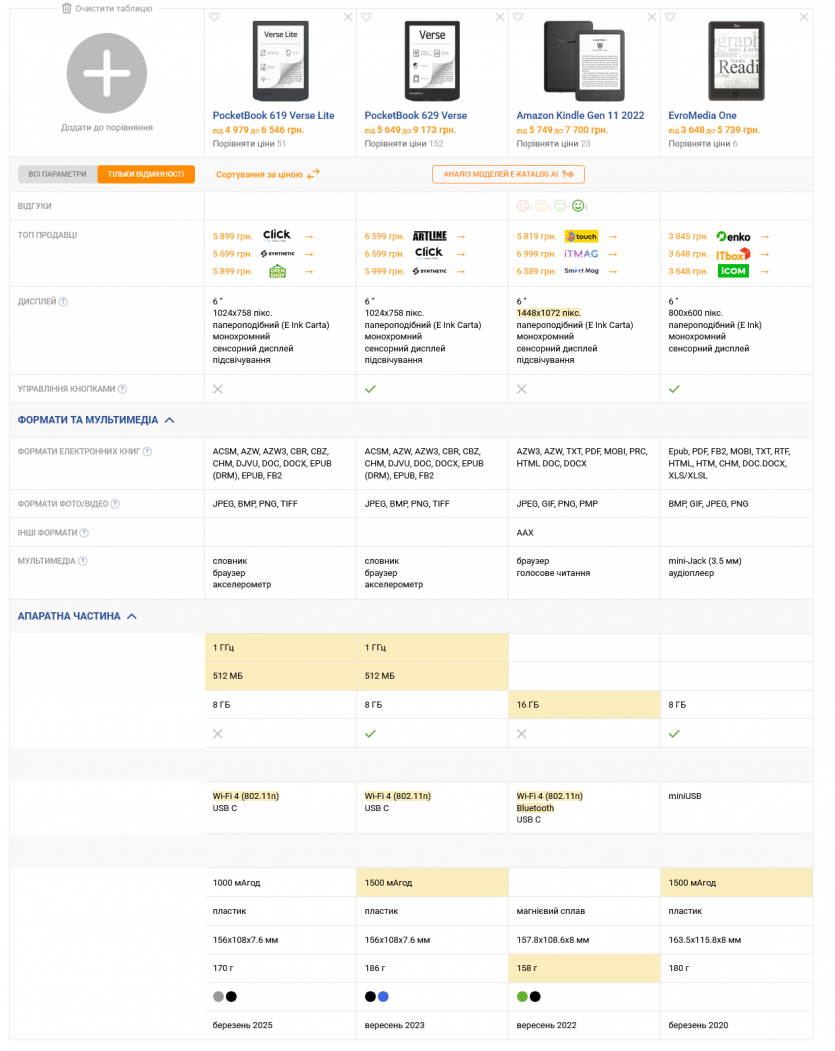Add PocketBook 619 Verse Lite to favorites

tap(214, 17)
